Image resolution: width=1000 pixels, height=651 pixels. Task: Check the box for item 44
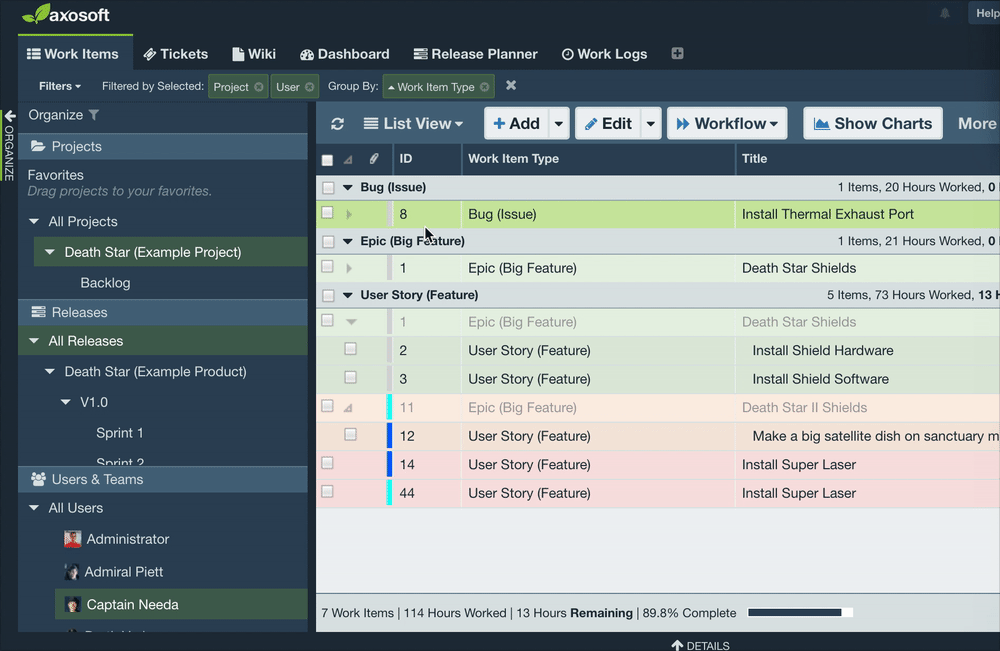click(327, 492)
